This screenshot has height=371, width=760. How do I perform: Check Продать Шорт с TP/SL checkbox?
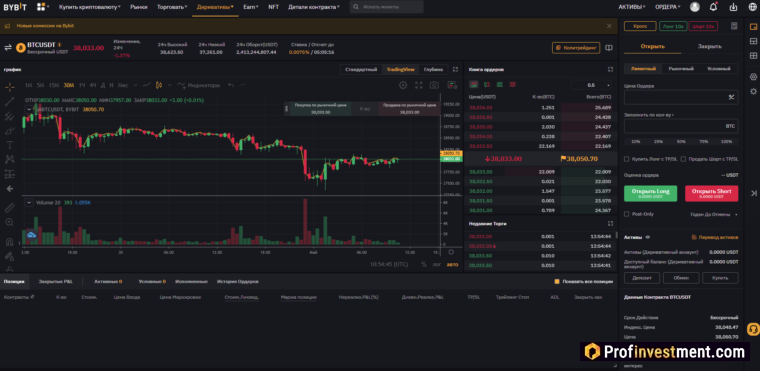click(683, 159)
